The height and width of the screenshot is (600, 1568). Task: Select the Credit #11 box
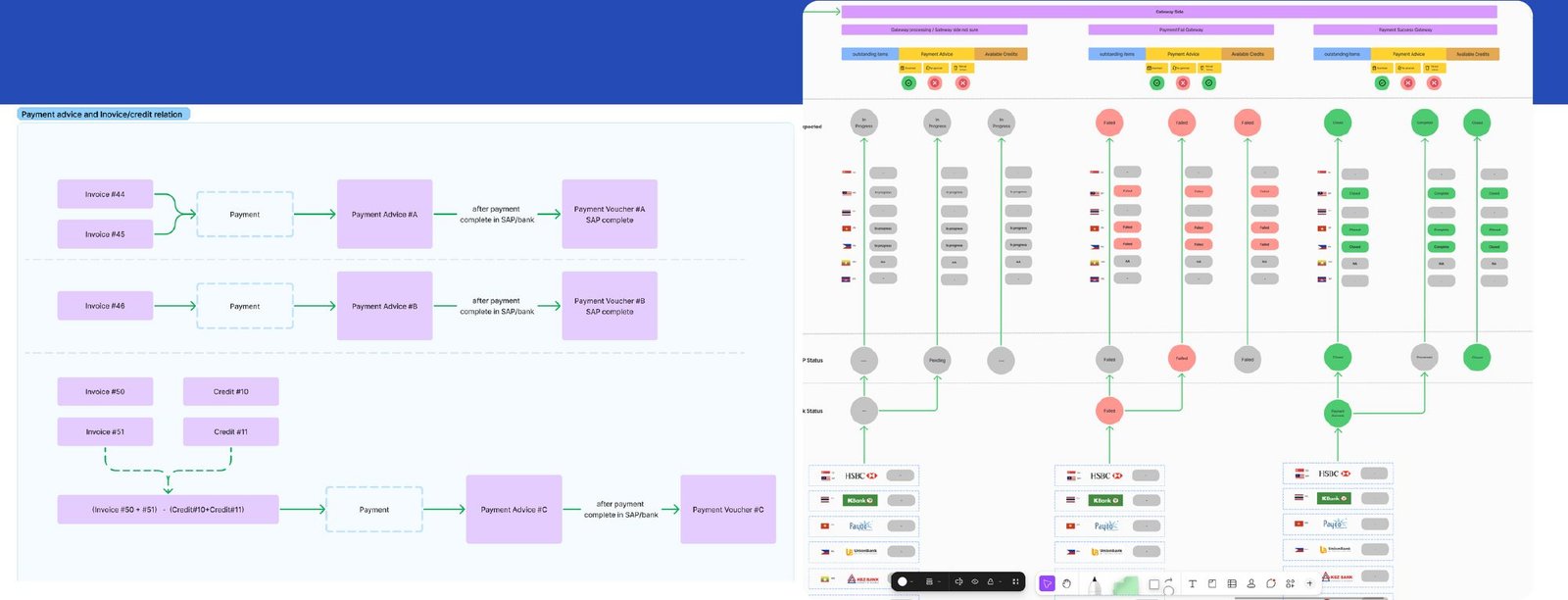[231, 431]
